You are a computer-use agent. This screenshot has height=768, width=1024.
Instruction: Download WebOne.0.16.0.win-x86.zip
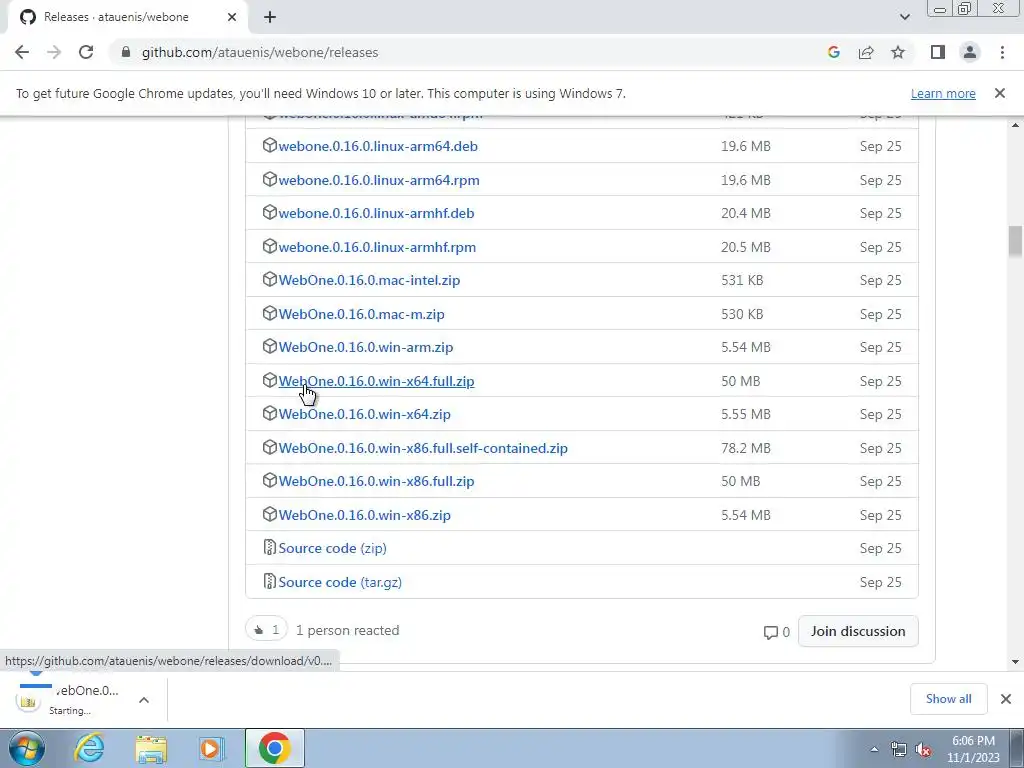pyautogui.click(x=364, y=515)
